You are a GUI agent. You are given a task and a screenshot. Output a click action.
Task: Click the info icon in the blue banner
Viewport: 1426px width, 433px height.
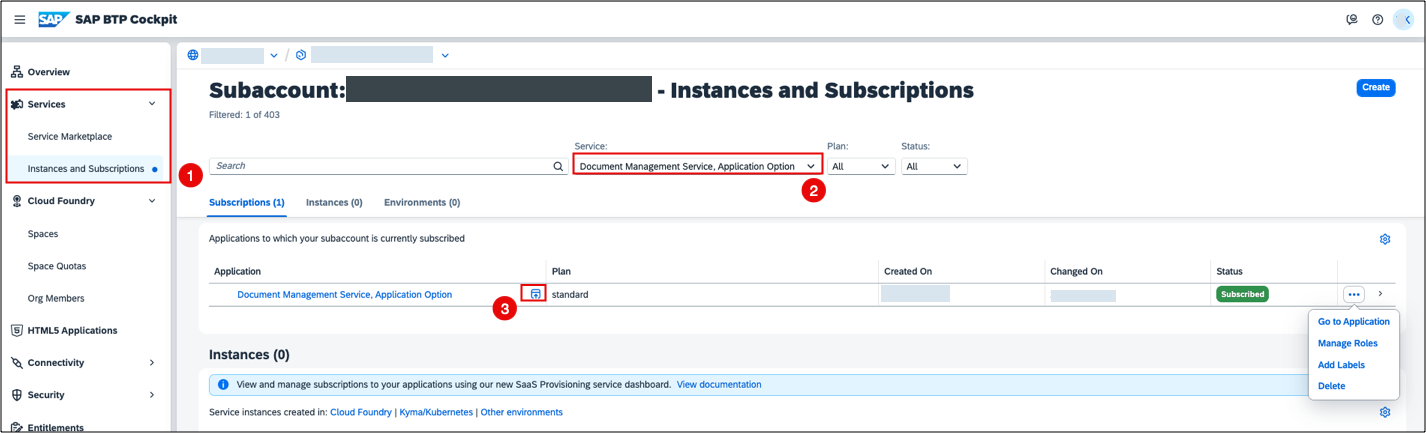click(x=223, y=384)
